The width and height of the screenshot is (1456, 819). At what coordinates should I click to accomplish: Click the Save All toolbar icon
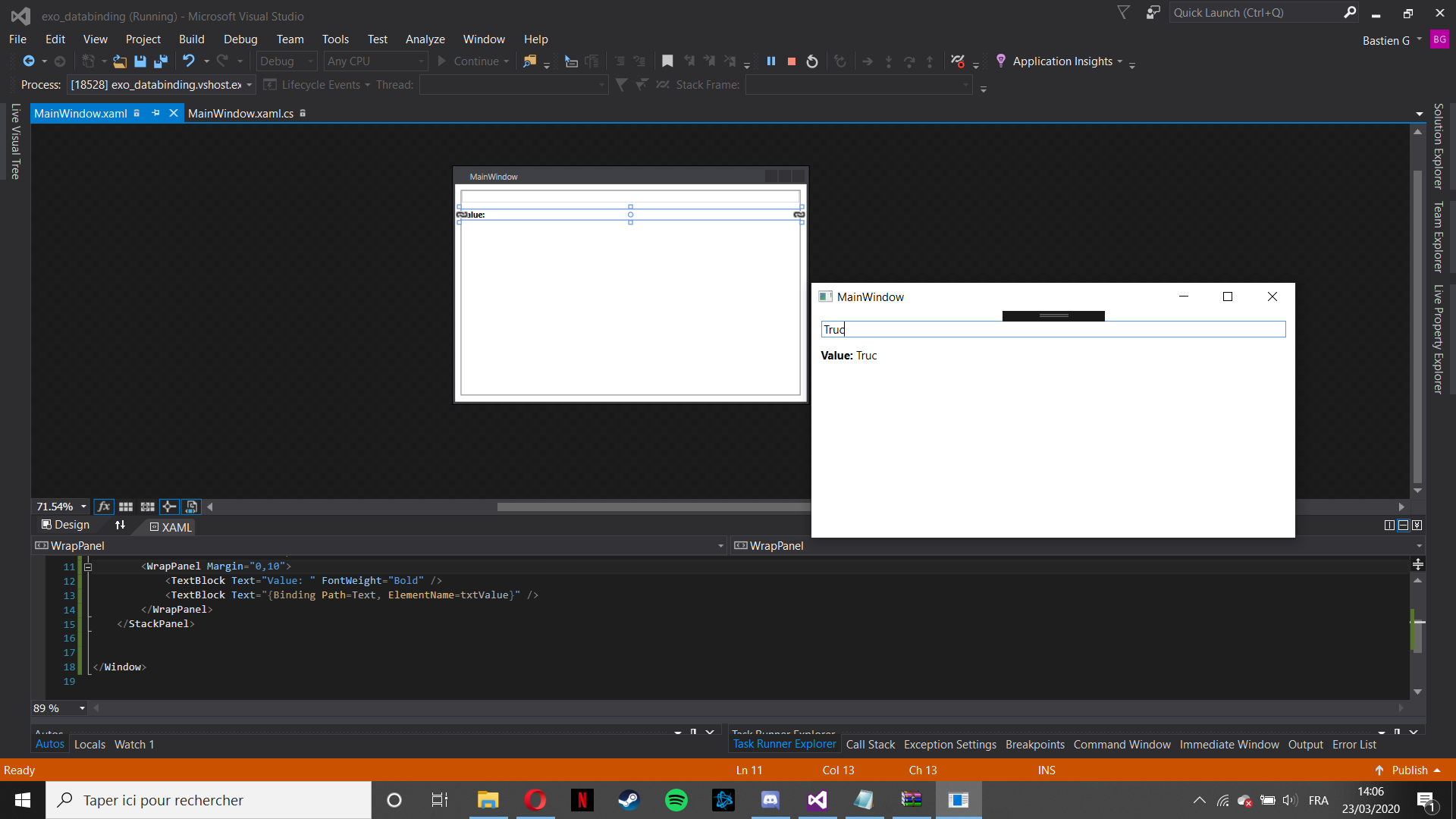[x=160, y=61]
